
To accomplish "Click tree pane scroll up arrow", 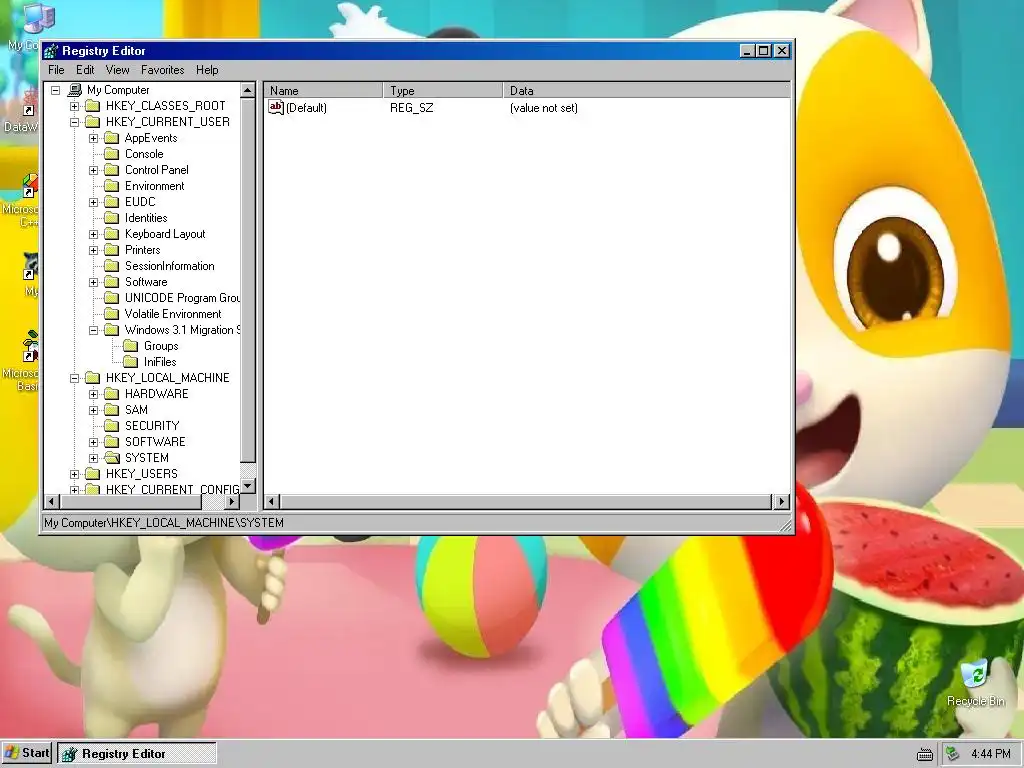I will (248, 90).
